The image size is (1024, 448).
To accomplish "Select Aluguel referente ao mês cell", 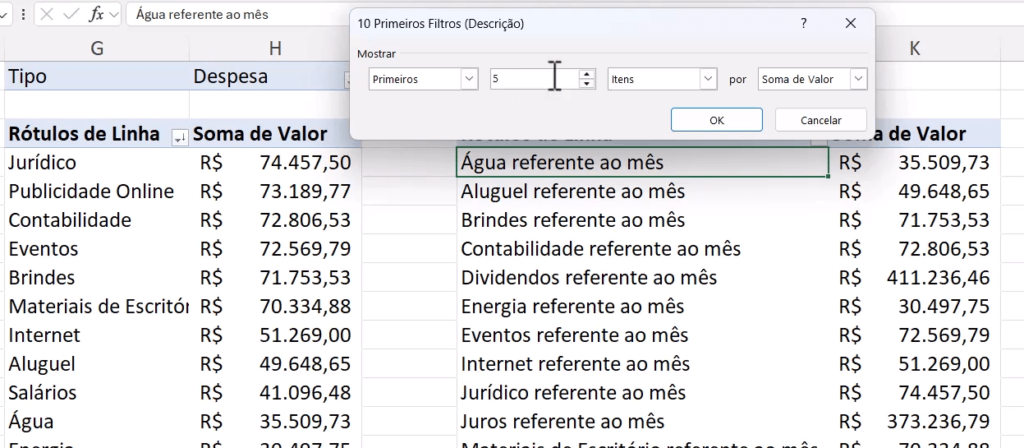I will [x=642, y=191].
